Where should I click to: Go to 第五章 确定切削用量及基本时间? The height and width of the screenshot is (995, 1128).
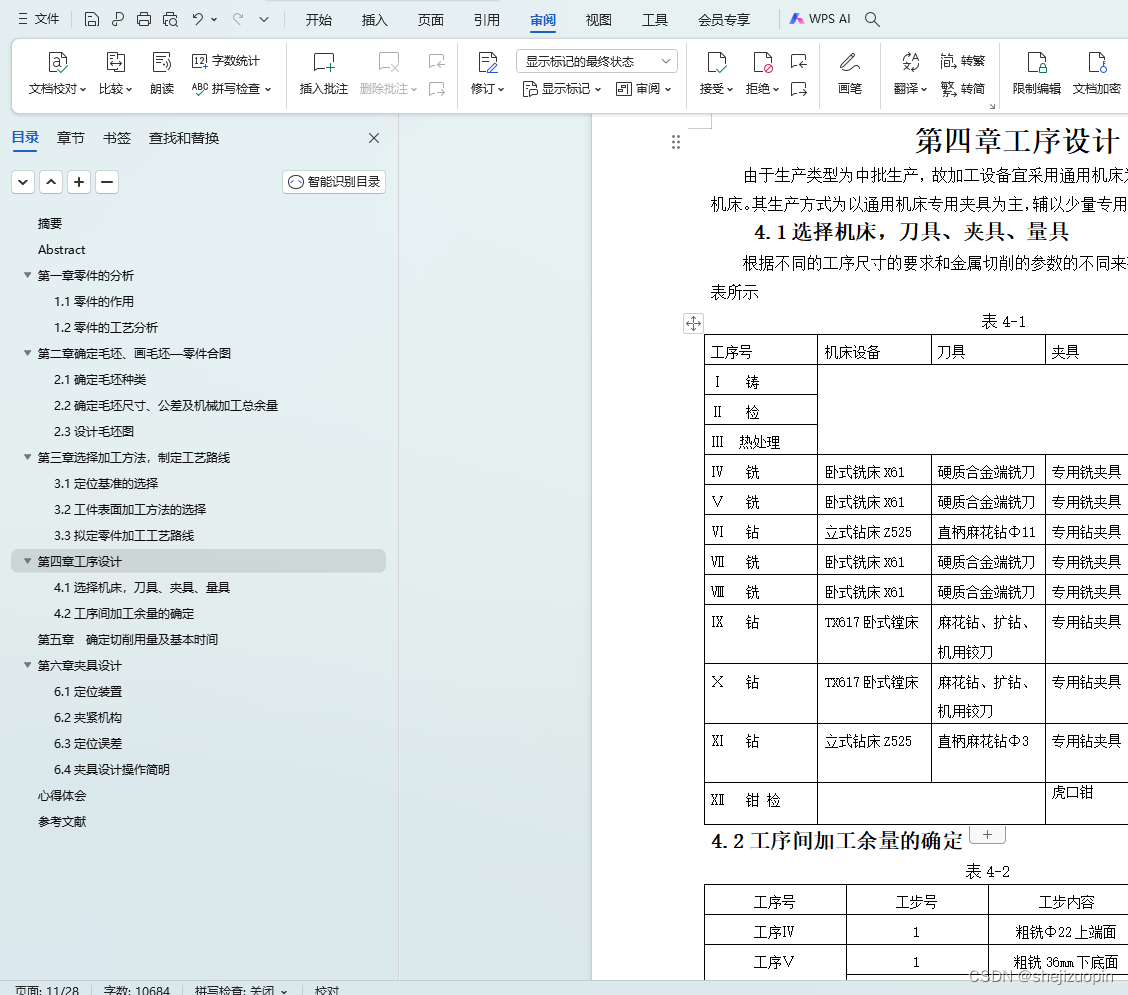coord(127,639)
